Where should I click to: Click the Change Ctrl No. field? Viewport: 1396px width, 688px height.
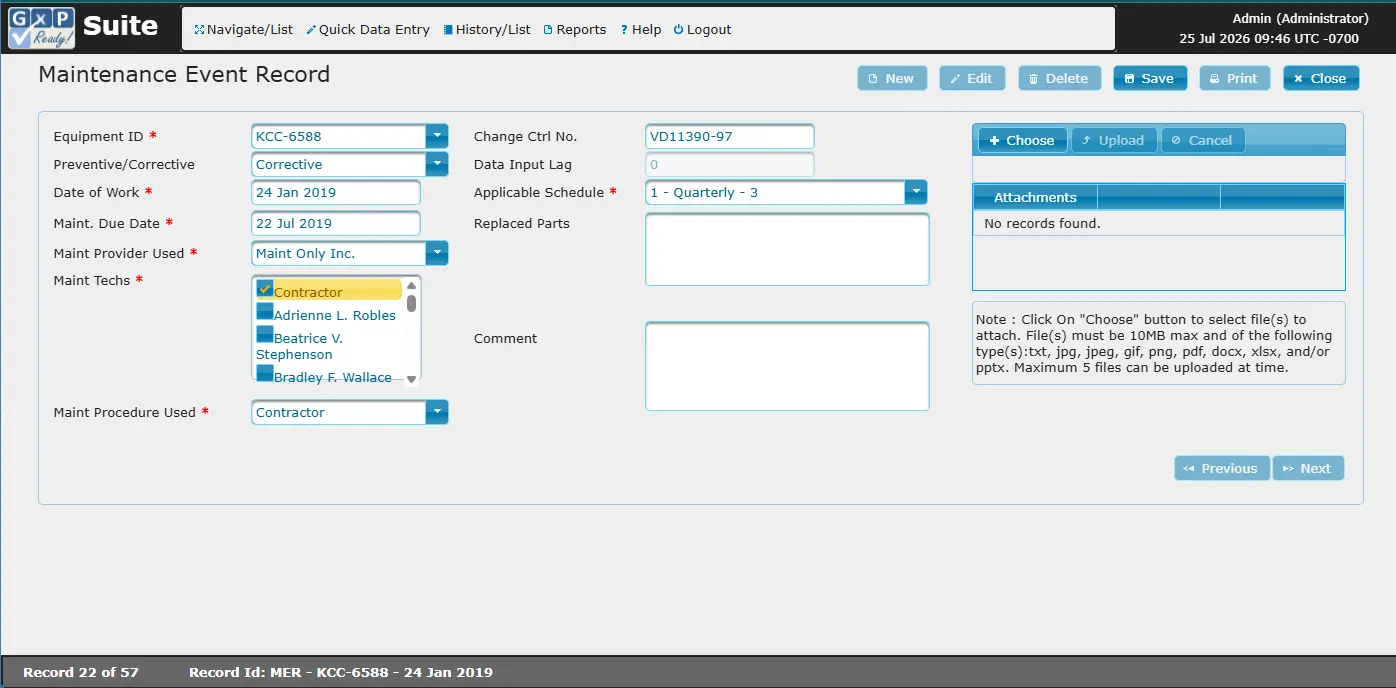point(730,136)
